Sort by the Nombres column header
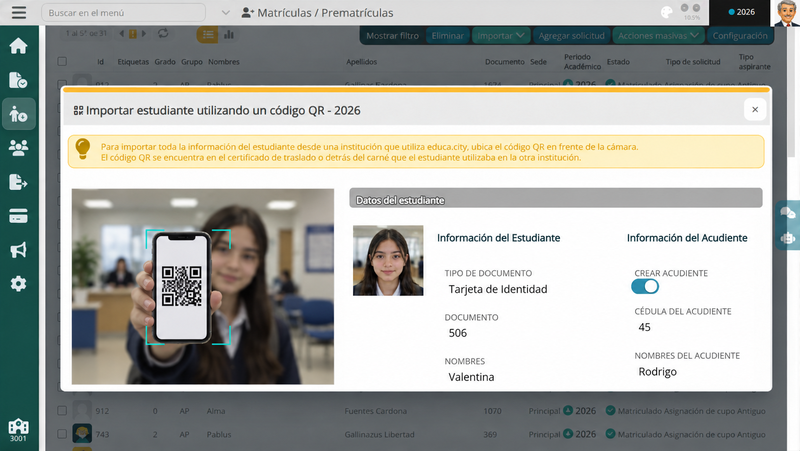This screenshot has width=800, height=451. 223,62
